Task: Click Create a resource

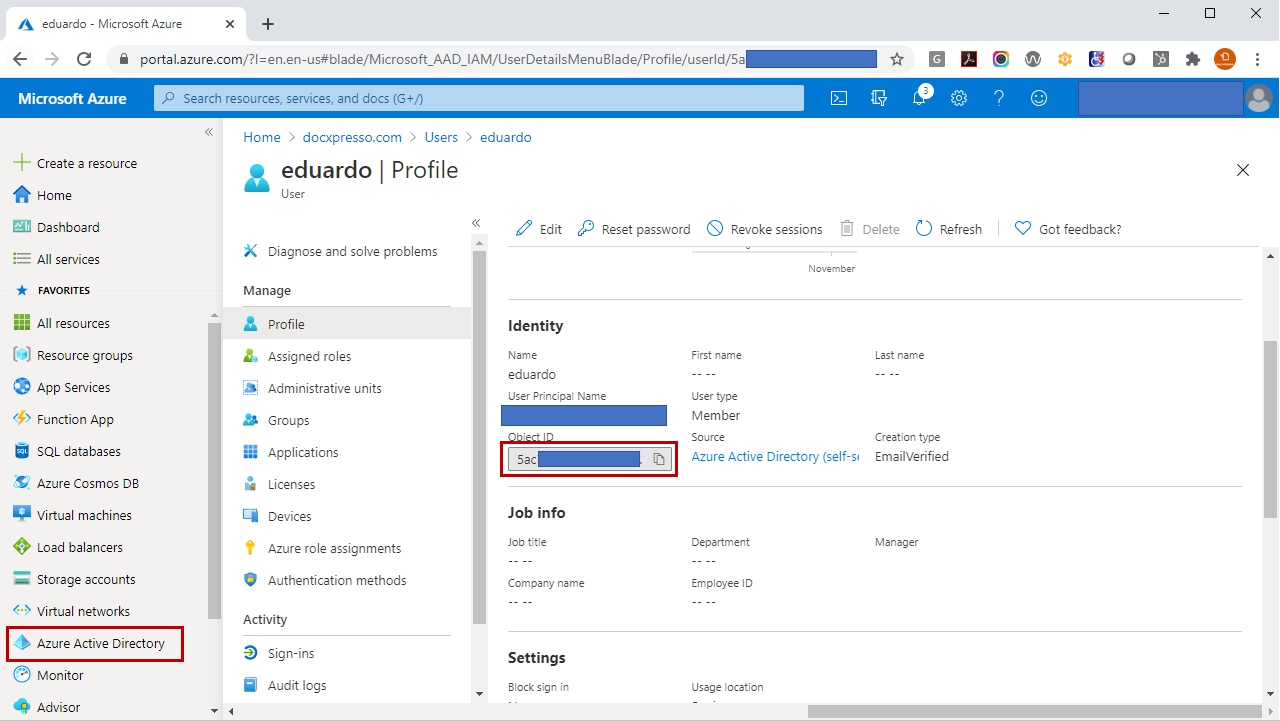Action: pyautogui.click(x=76, y=163)
